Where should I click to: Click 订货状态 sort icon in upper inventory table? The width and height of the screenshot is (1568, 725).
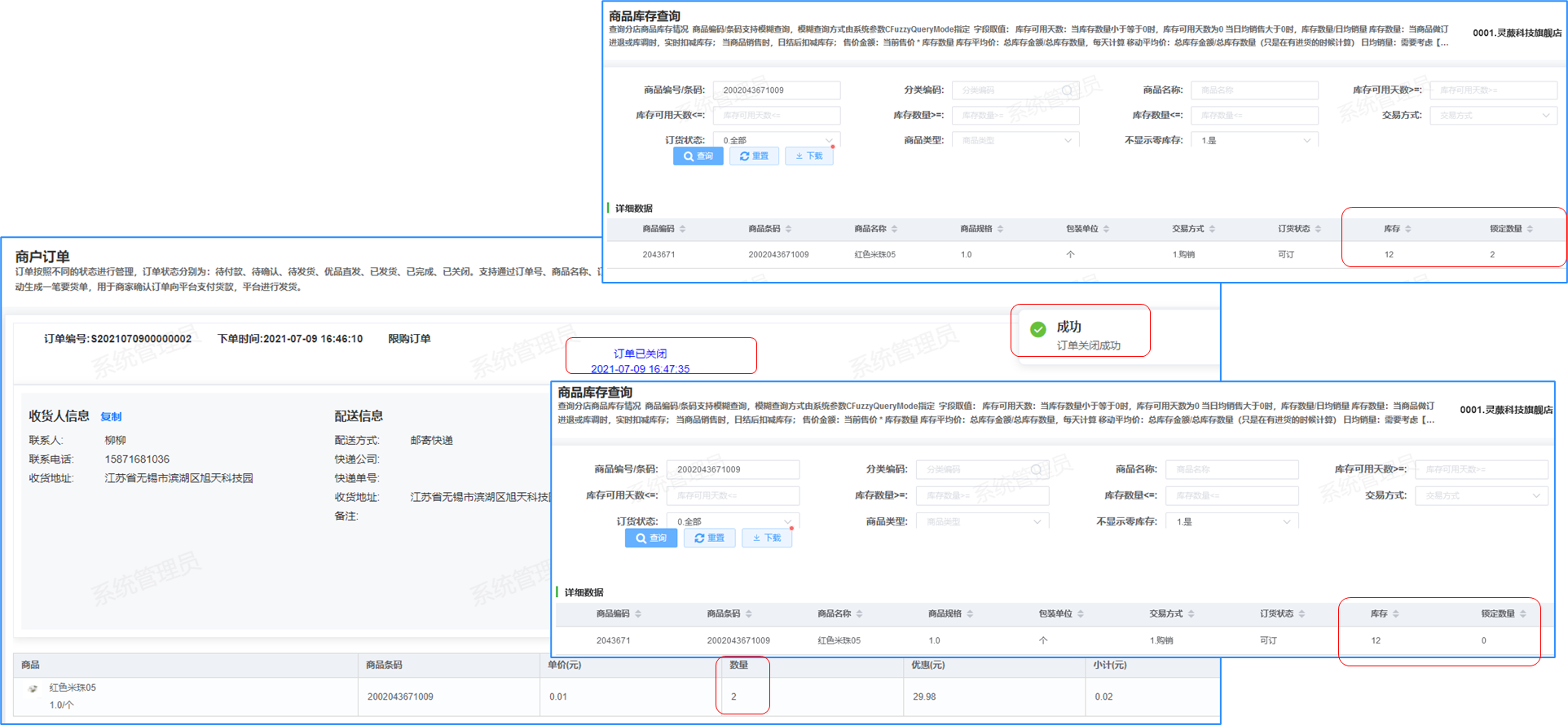coord(1319,229)
